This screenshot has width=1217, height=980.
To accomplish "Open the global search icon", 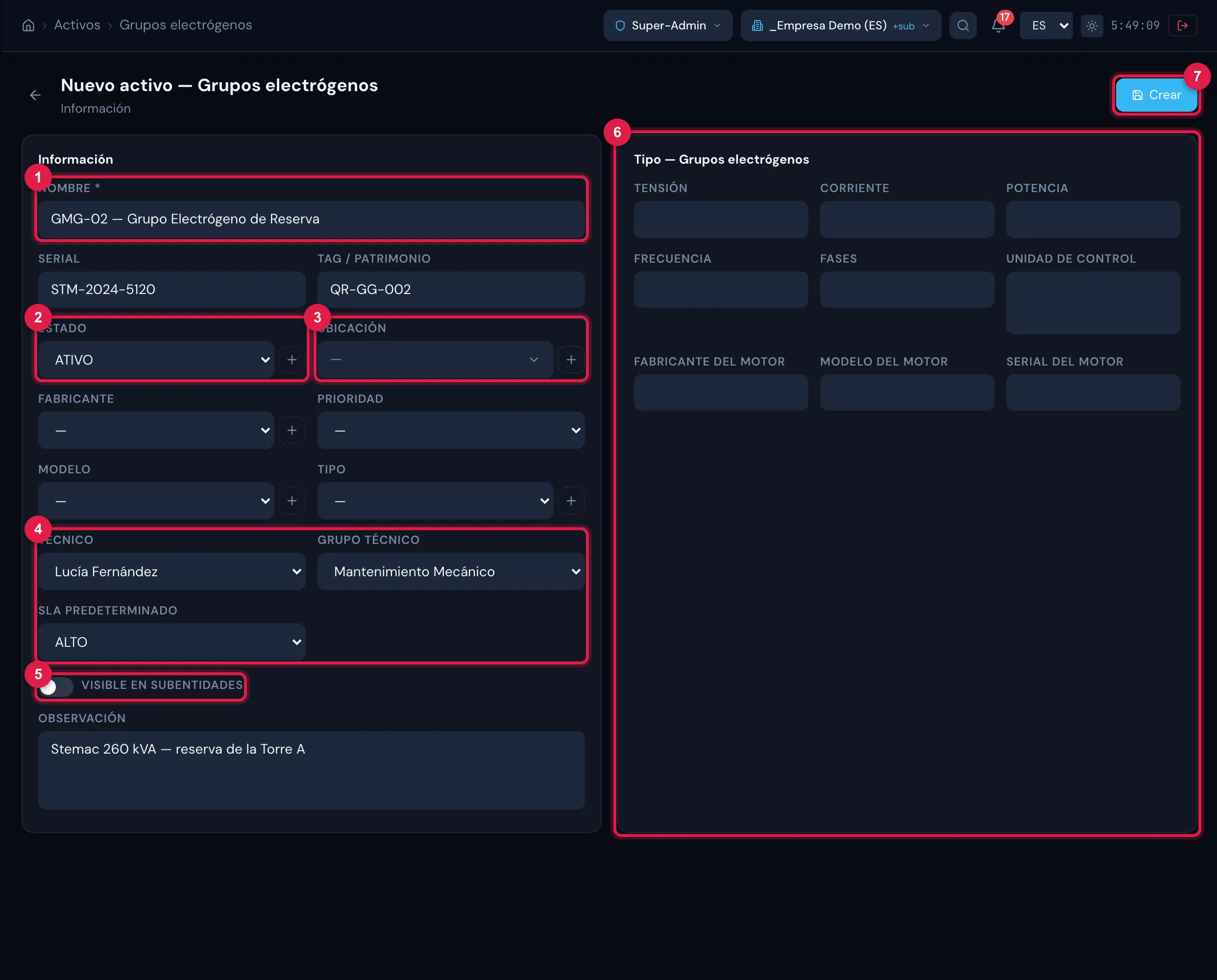I will tap(963, 25).
